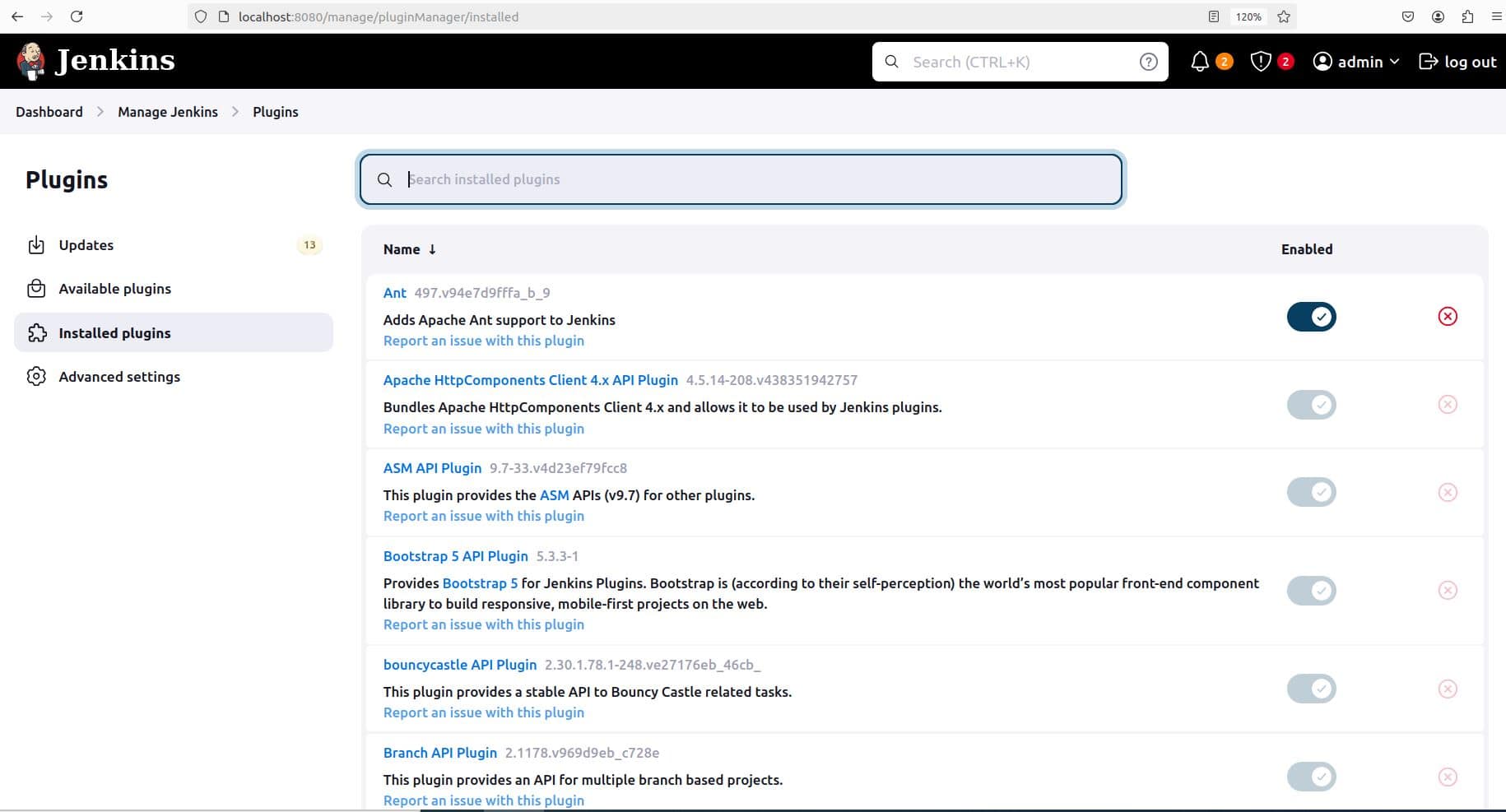The image size is (1506, 812).
Task: Focus the Search installed plugins field
Action: [x=741, y=179]
